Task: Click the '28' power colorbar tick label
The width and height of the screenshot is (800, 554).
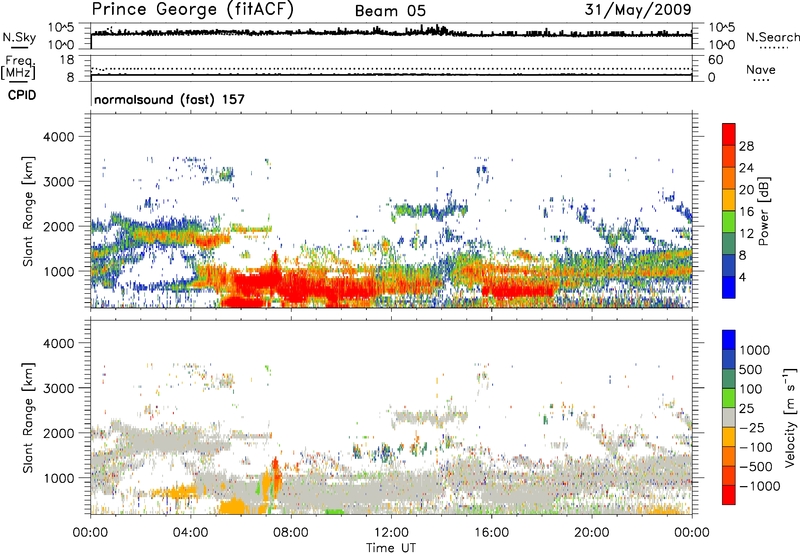Action: [x=746, y=146]
